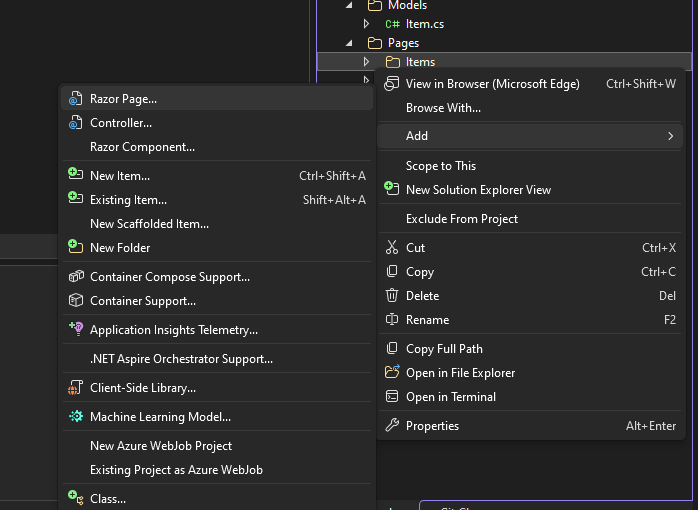698x510 pixels.
Task: Choose Razor Page... from the Add submenu
Action: [x=217, y=99]
